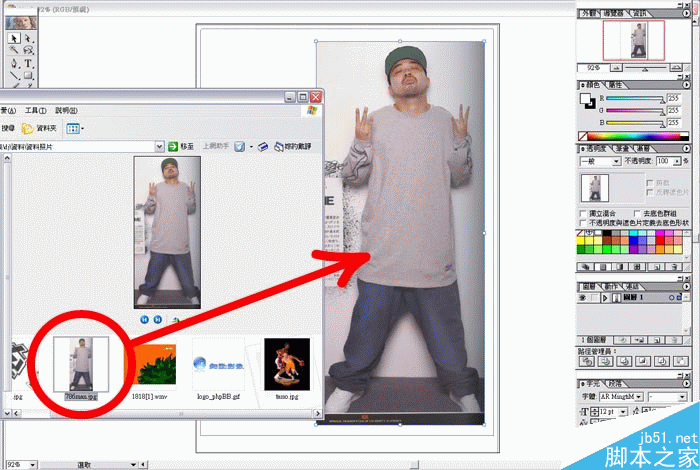Click target circle of Layer 1
700x470 pixels.
[671, 298]
